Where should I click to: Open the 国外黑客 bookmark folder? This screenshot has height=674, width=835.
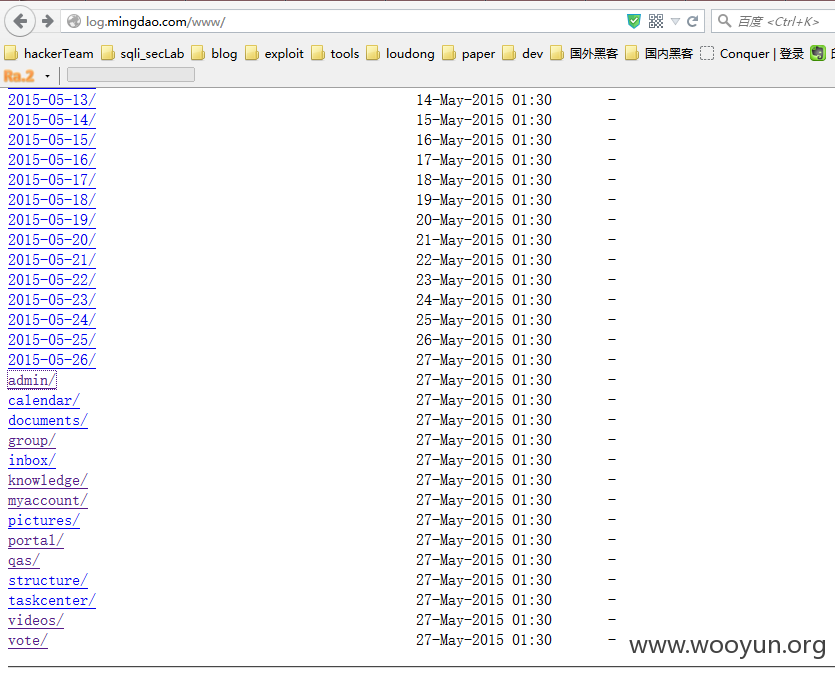(x=584, y=53)
